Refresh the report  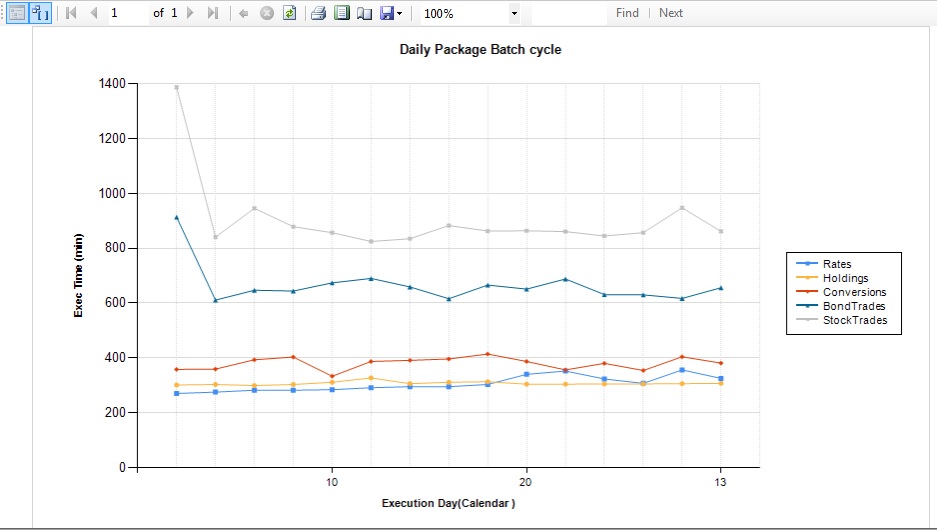(x=289, y=13)
